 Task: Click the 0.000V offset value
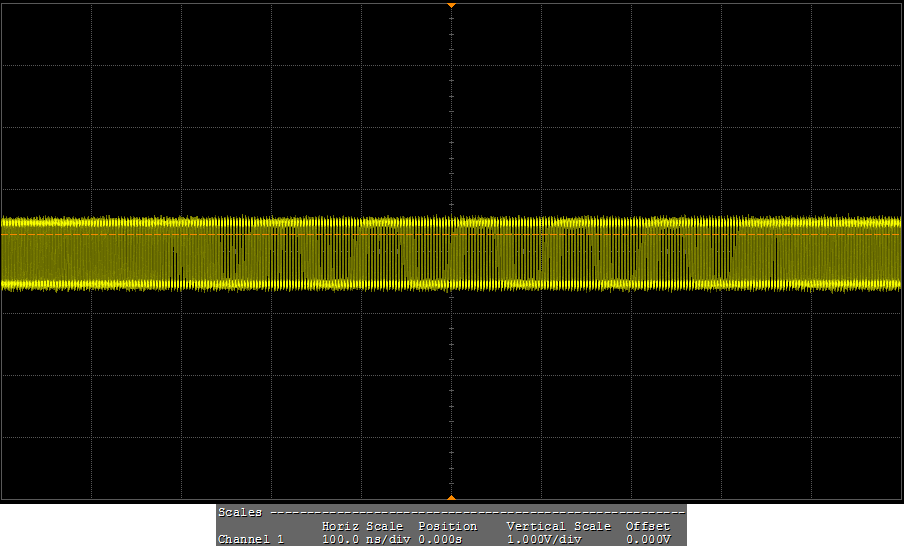pos(646,539)
